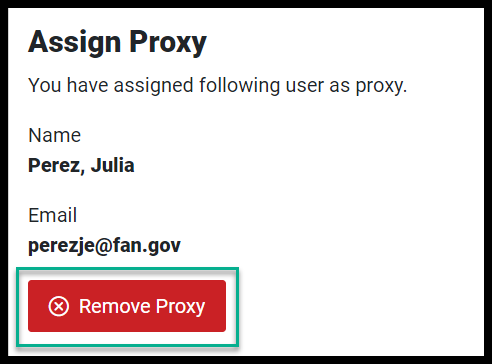This screenshot has height=364, width=492.
Task: Click the circled X icon in Remove Proxy
Action: point(59,306)
